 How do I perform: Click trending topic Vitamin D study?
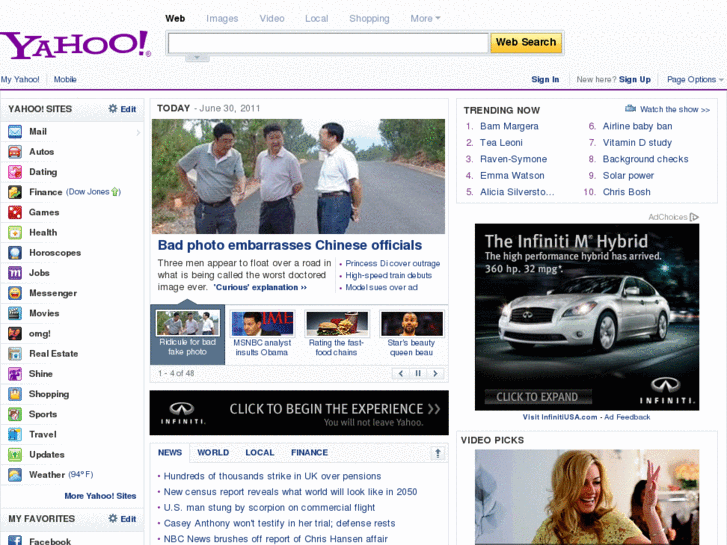[x=637, y=143]
